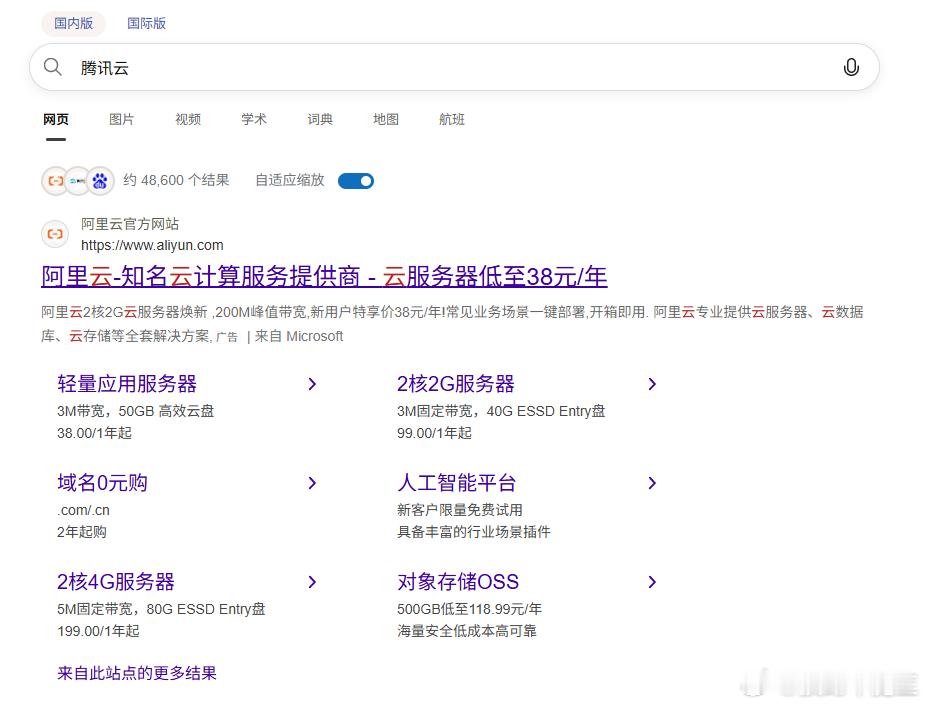Click the 500GB低至118.99元/年 text
The height and width of the screenshot is (706, 928).
(x=469, y=609)
